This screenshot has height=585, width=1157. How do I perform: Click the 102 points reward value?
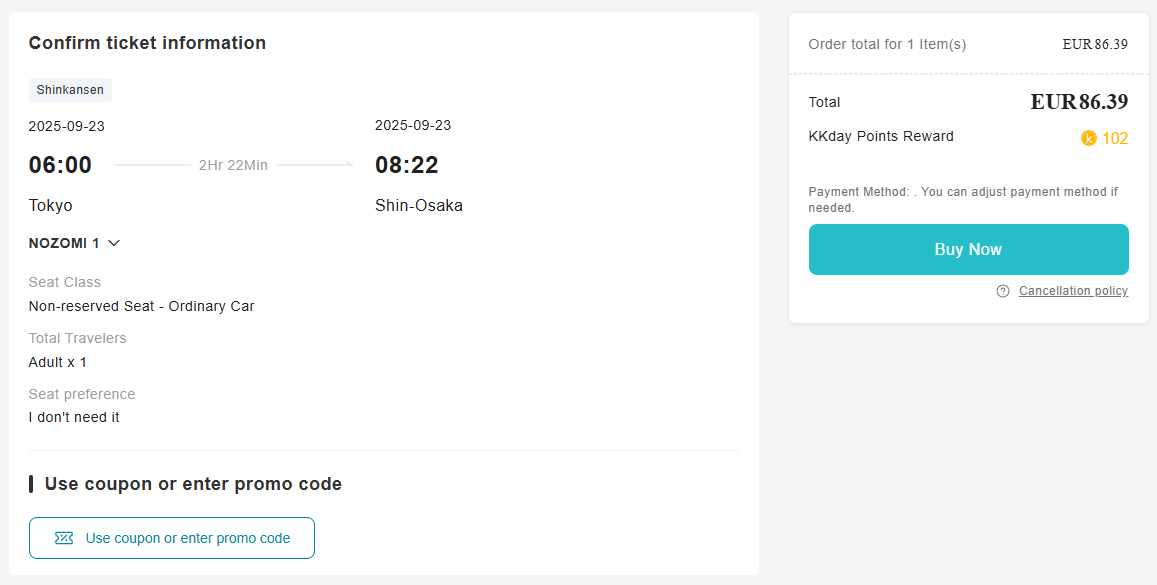pos(1114,139)
